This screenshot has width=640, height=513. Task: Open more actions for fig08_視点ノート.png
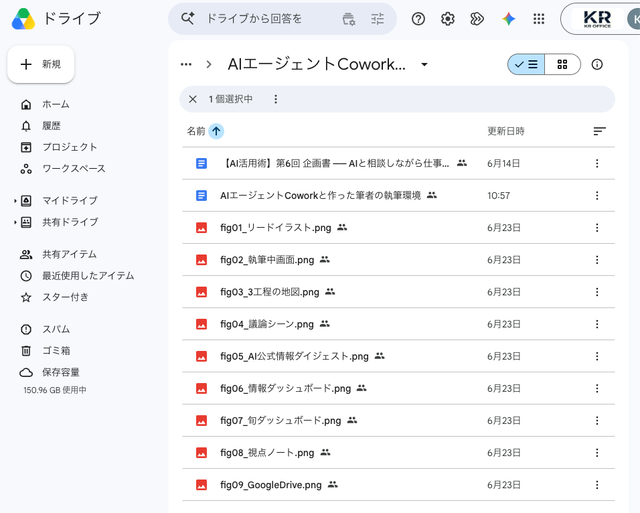[x=597, y=453]
